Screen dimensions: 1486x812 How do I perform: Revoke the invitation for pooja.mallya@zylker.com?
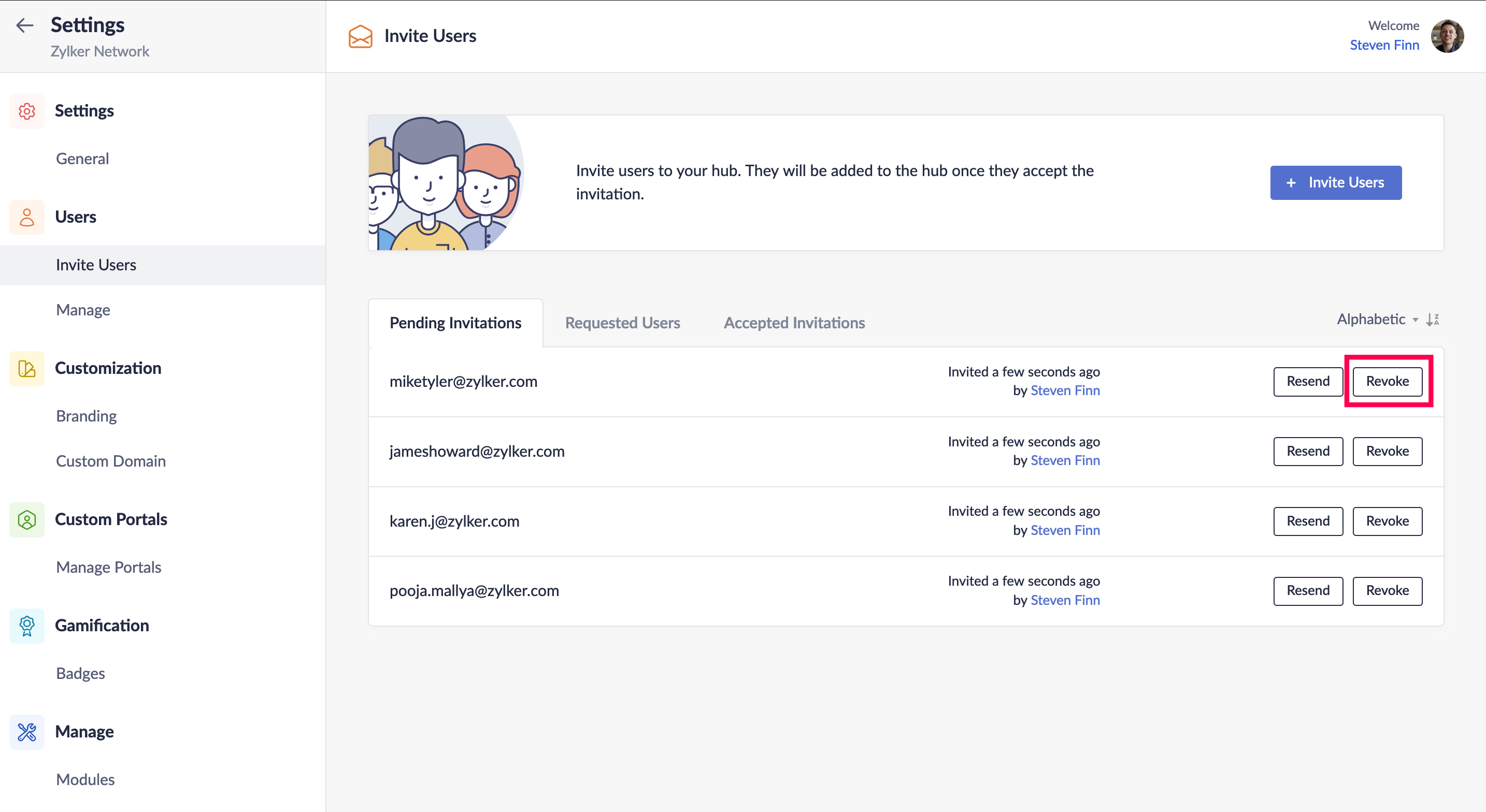1387,590
